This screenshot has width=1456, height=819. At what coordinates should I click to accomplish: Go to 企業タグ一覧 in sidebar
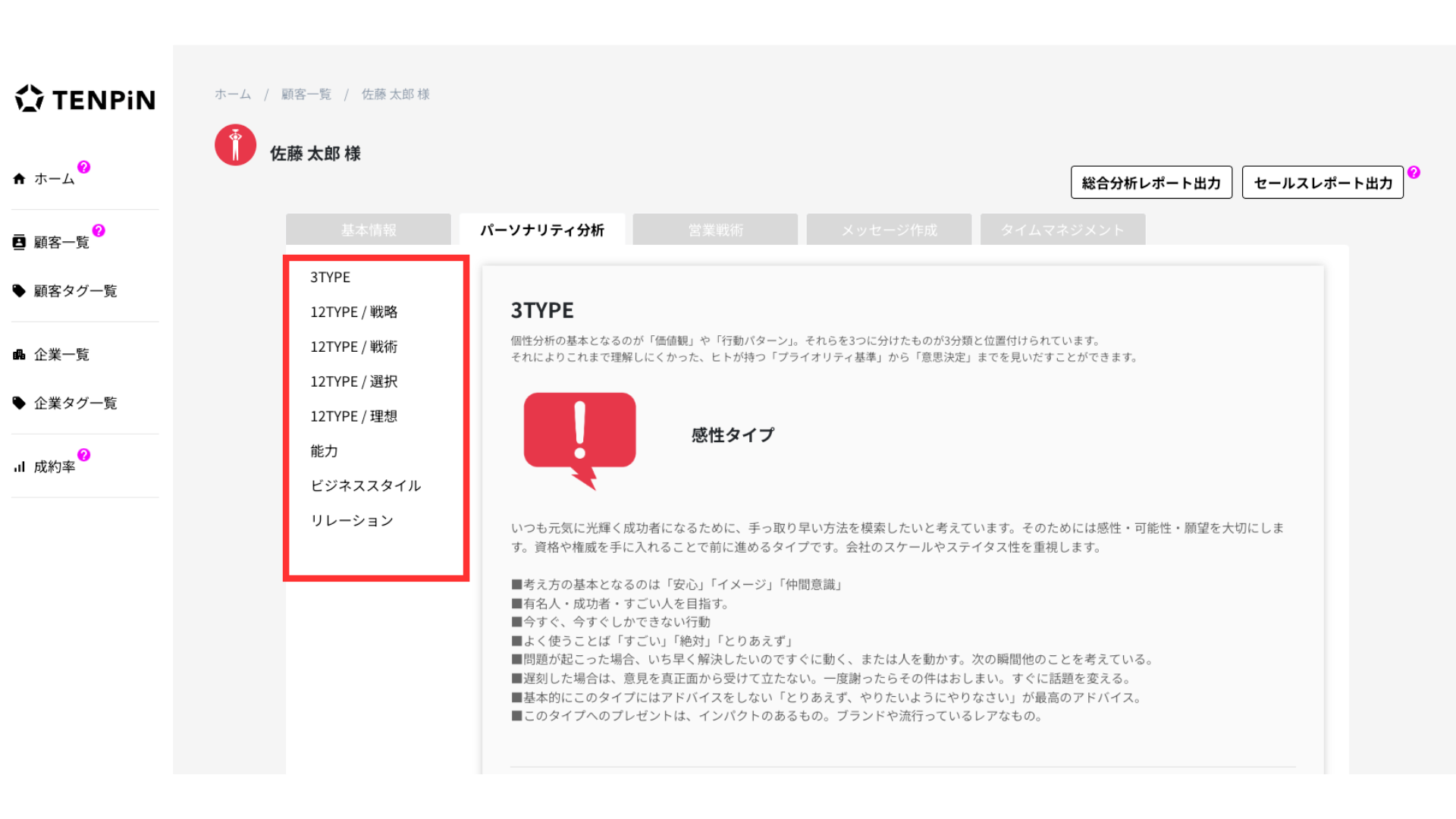(x=75, y=403)
